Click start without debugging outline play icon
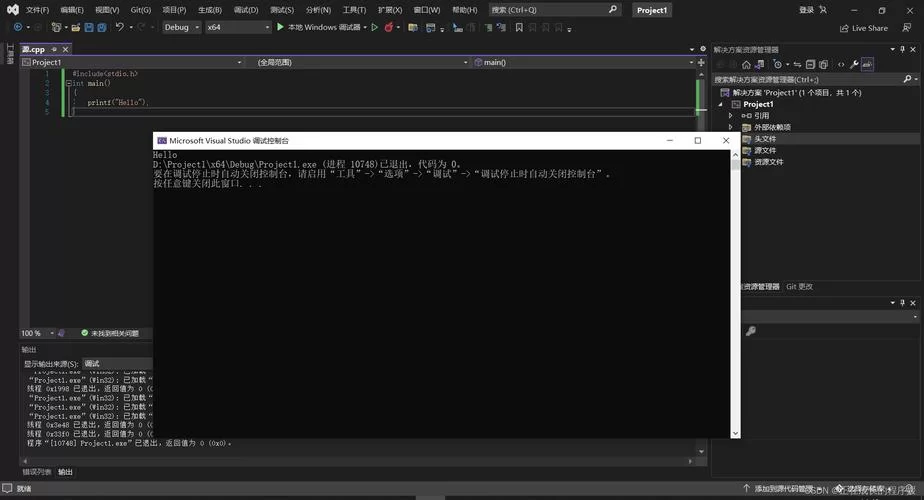The height and width of the screenshot is (500, 924). [x=374, y=27]
